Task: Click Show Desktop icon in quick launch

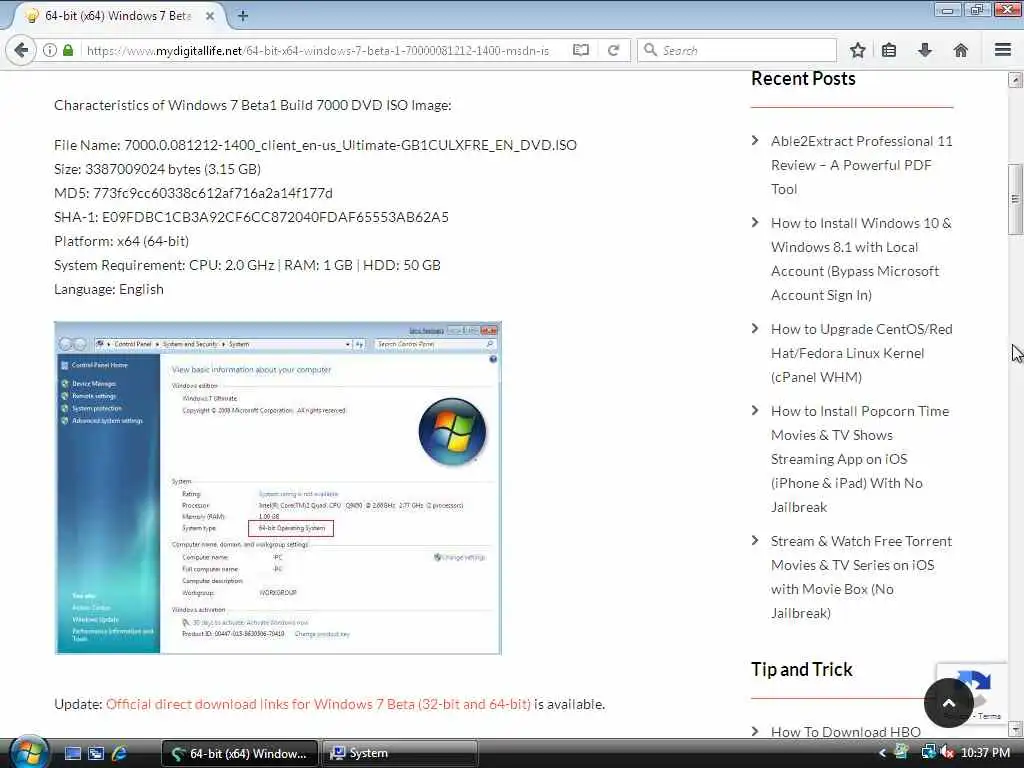Action: tap(72, 754)
